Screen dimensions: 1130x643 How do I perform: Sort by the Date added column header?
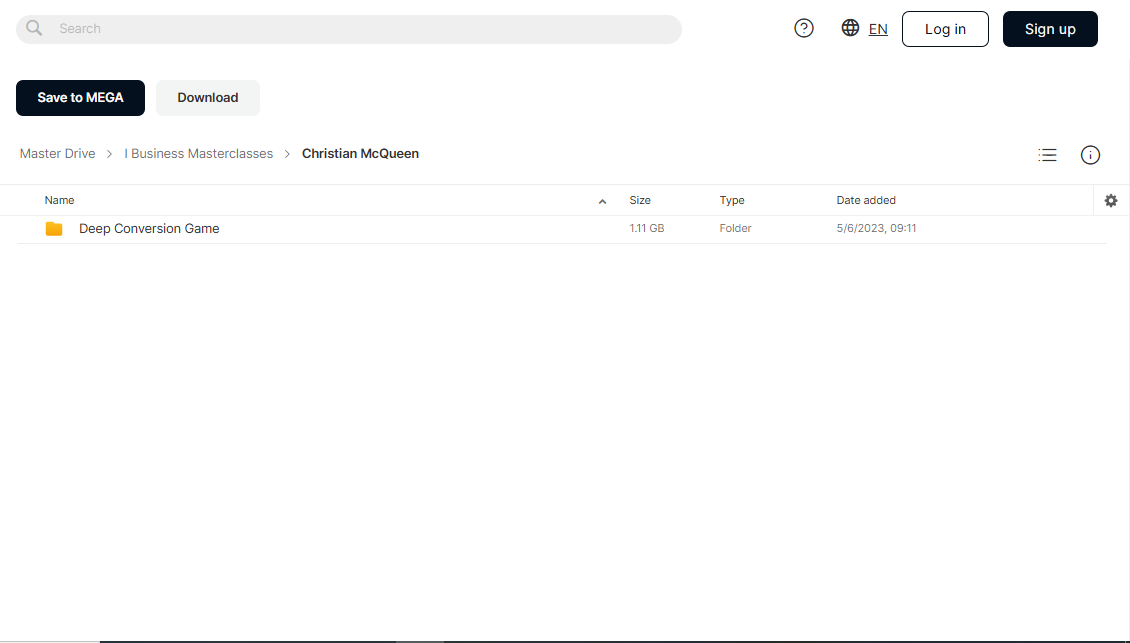click(866, 200)
